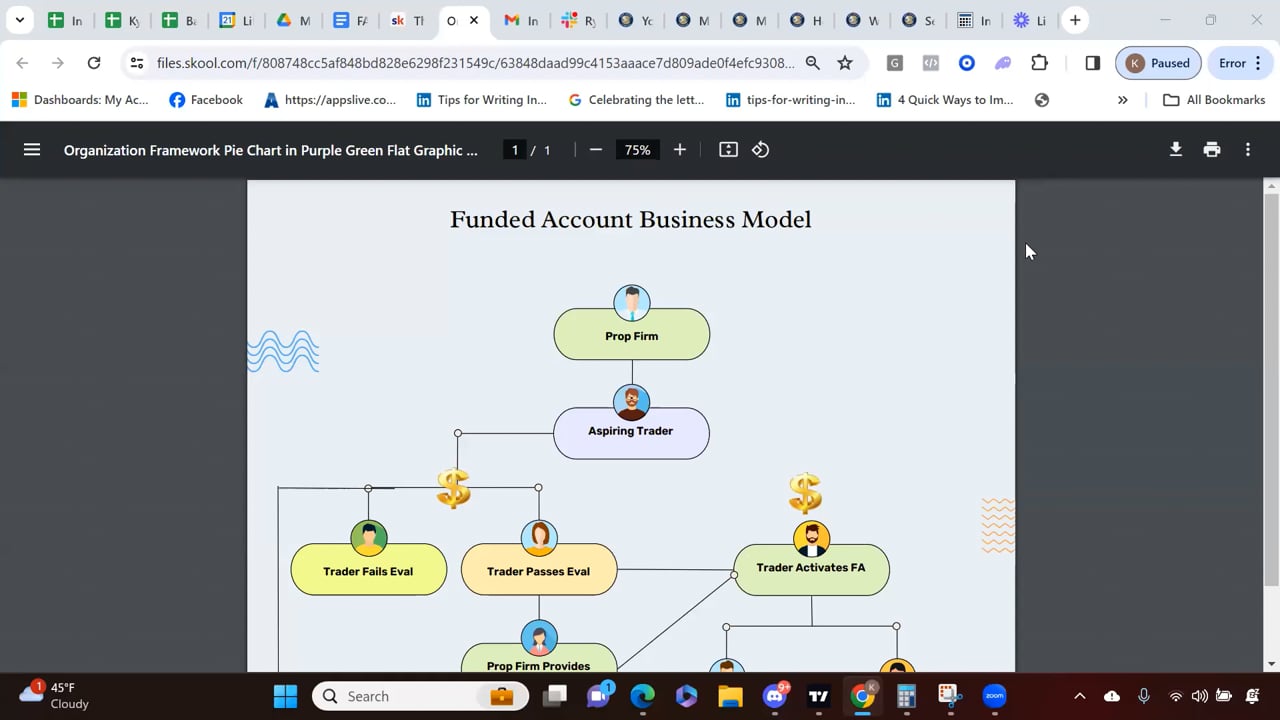Screen dimensions: 1280x720
Task: Print the current document
Action: pos(1212,149)
